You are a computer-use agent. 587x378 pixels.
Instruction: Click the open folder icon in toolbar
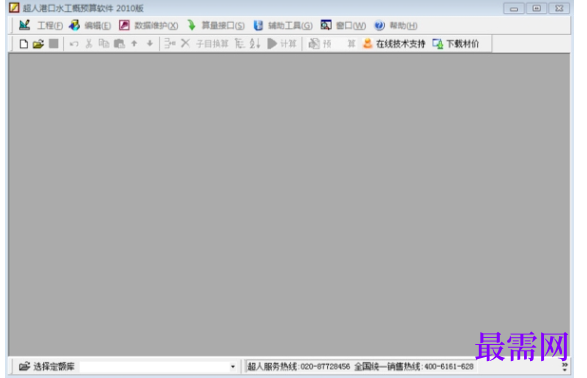pos(38,44)
